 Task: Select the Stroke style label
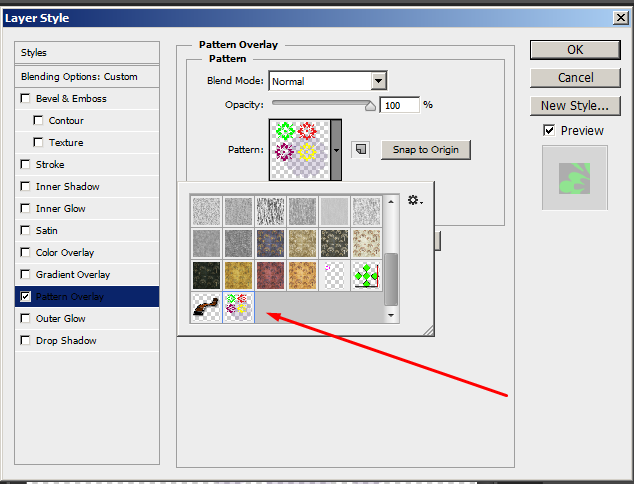(x=50, y=165)
